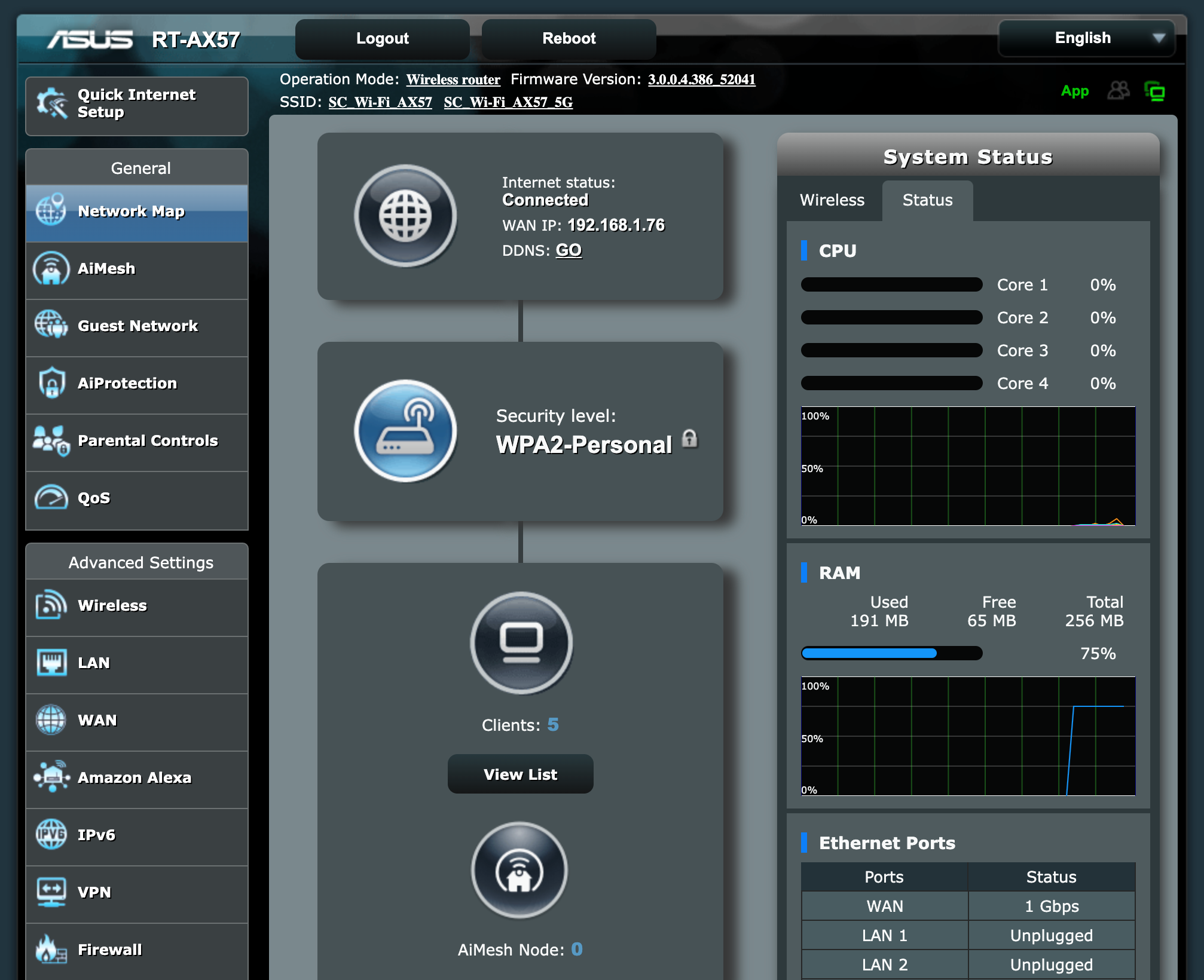Click the View List clients button

click(x=519, y=773)
